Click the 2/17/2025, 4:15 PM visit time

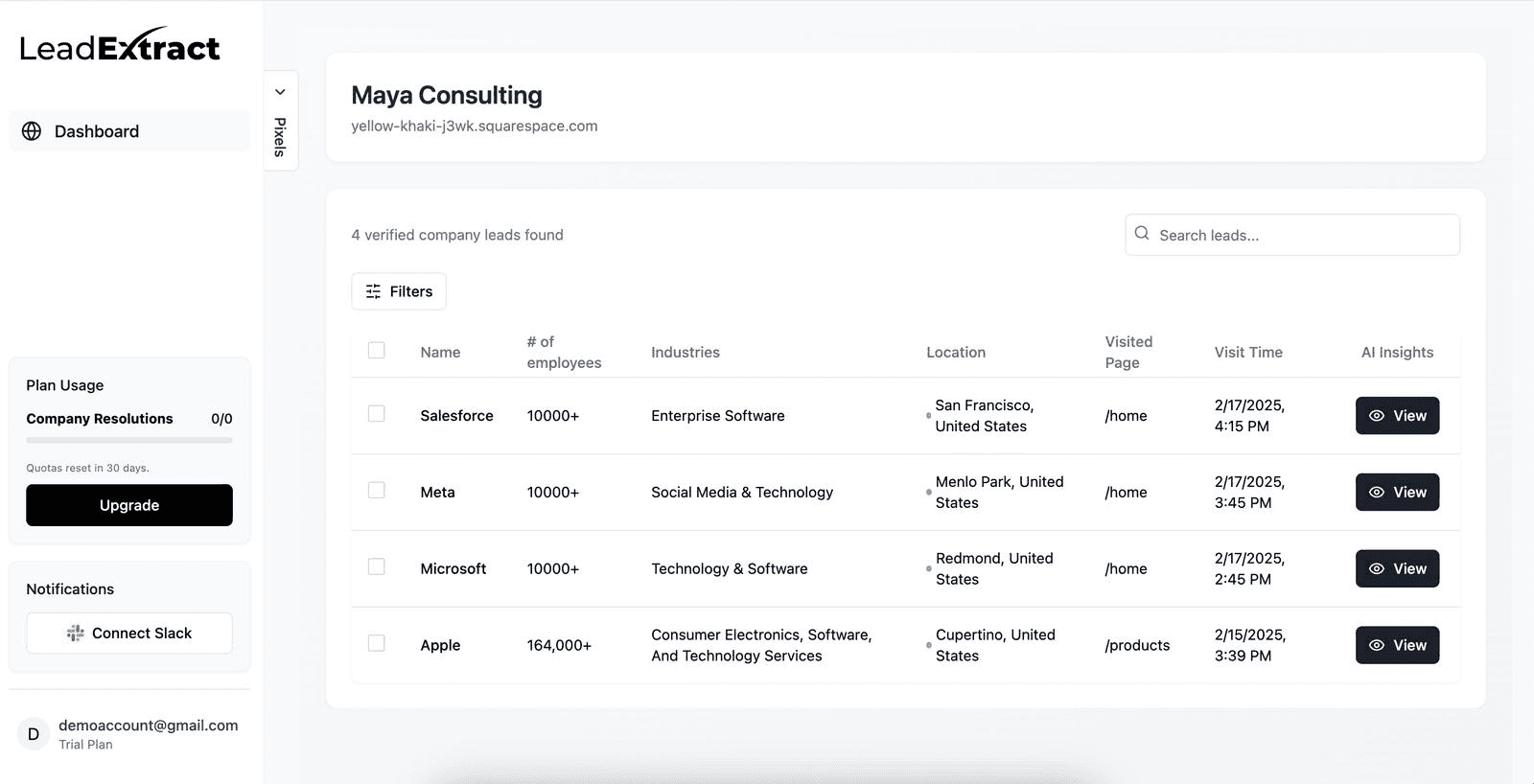pyautogui.click(x=1249, y=416)
